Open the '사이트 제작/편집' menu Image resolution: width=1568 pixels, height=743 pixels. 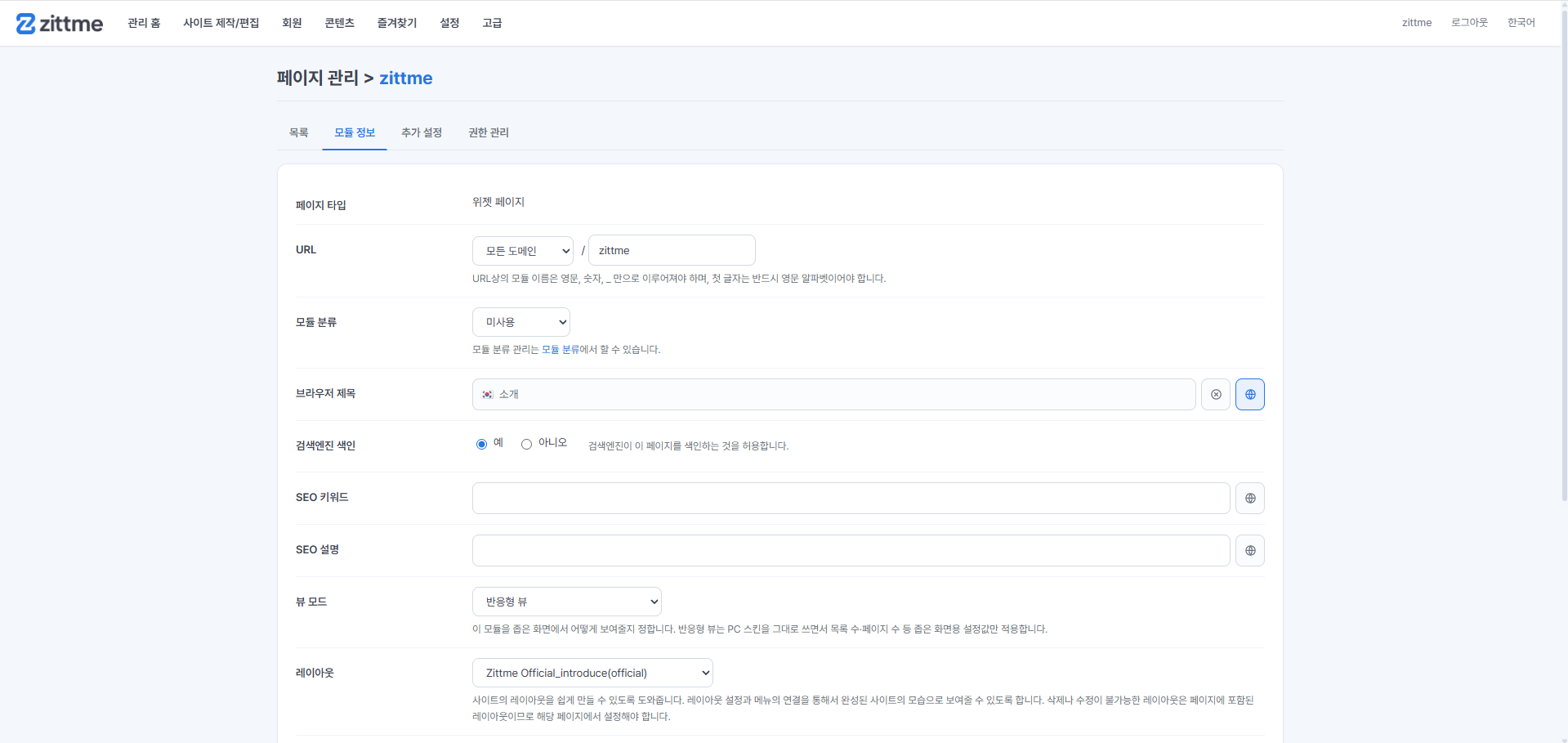pos(221,23)
